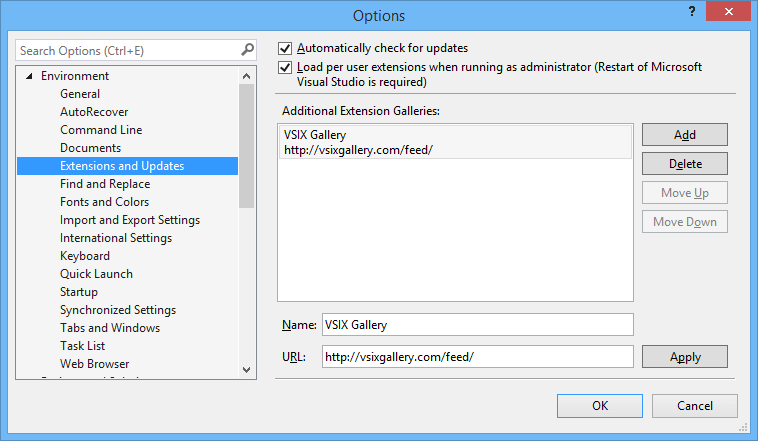Select Import and Export Settings
758x441 pixels.
(x=130, y=220)
